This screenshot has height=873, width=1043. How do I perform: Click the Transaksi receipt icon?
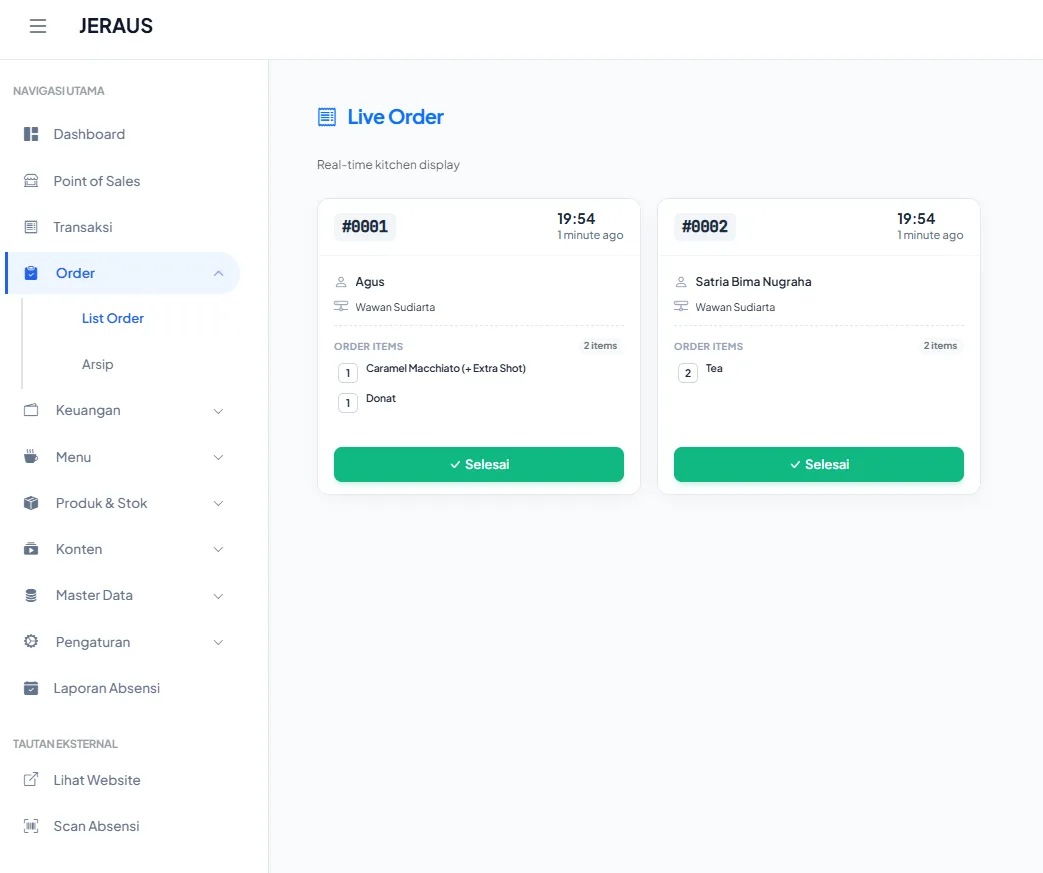[x=31, y=227]
